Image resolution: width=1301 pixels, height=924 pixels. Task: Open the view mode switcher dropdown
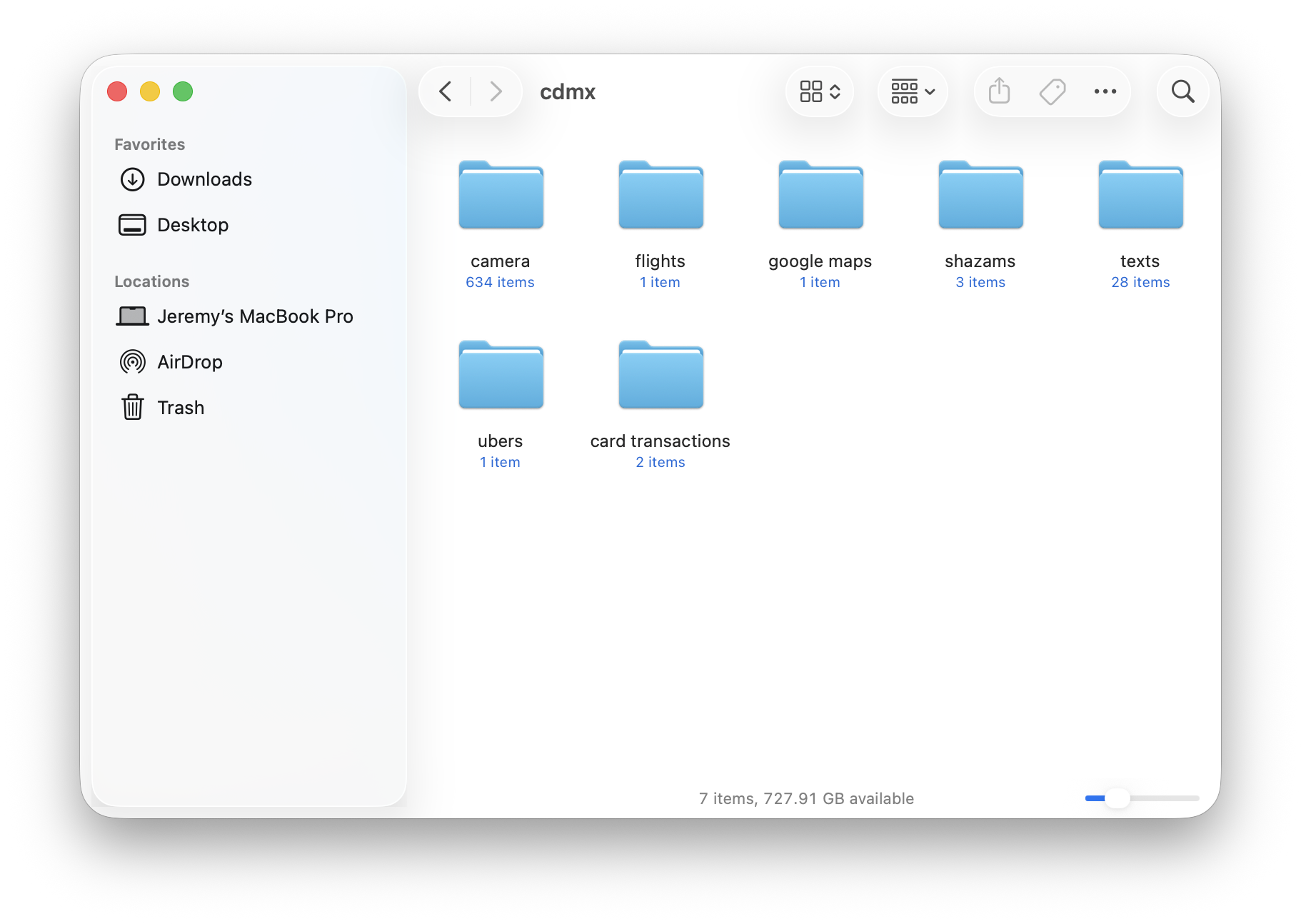pos(820,91)
